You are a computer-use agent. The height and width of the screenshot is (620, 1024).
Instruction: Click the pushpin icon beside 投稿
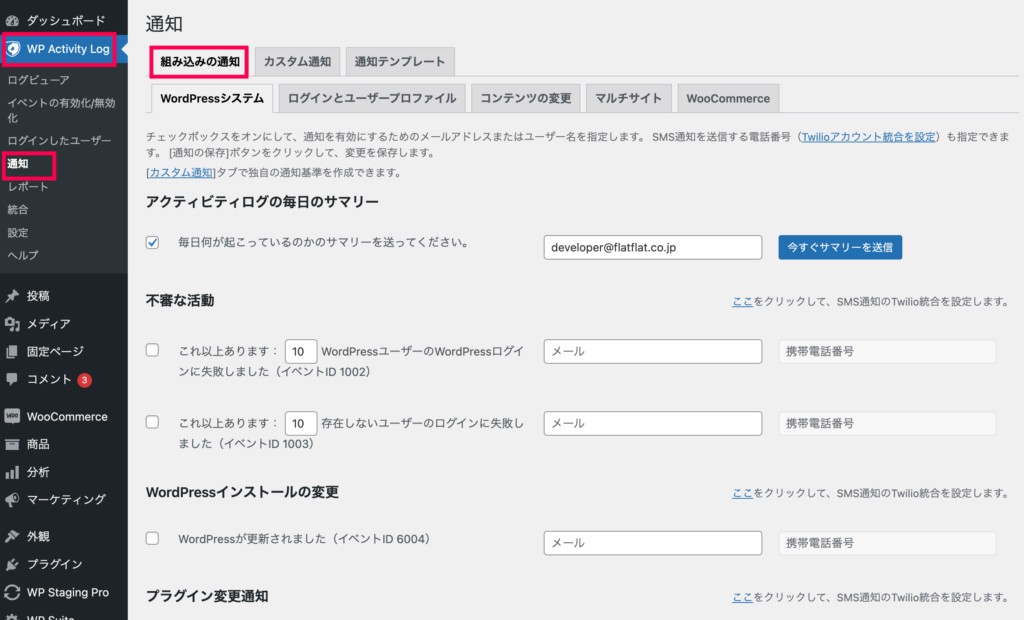pyautogui.click(x=12, y=296)
